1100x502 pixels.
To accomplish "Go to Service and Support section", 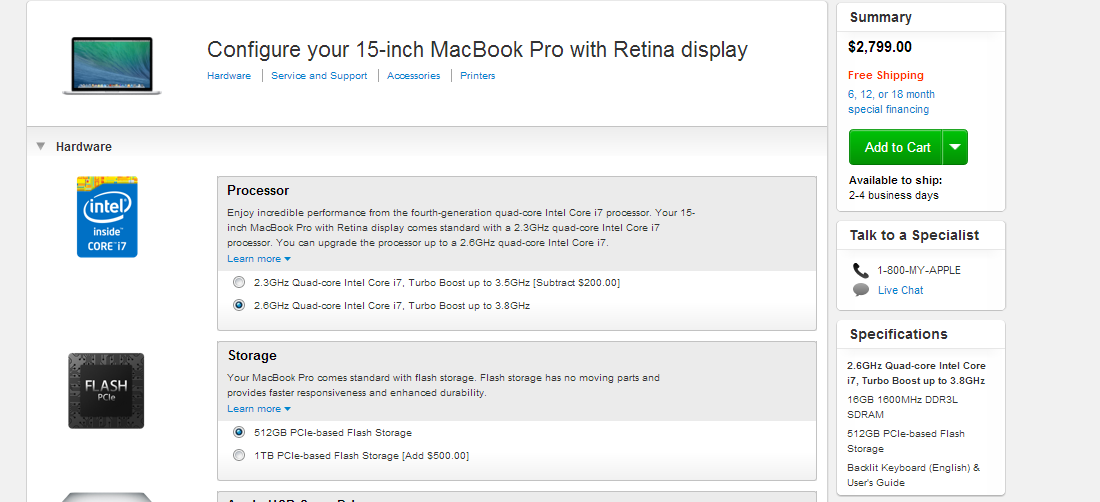I will click(319, 76).
